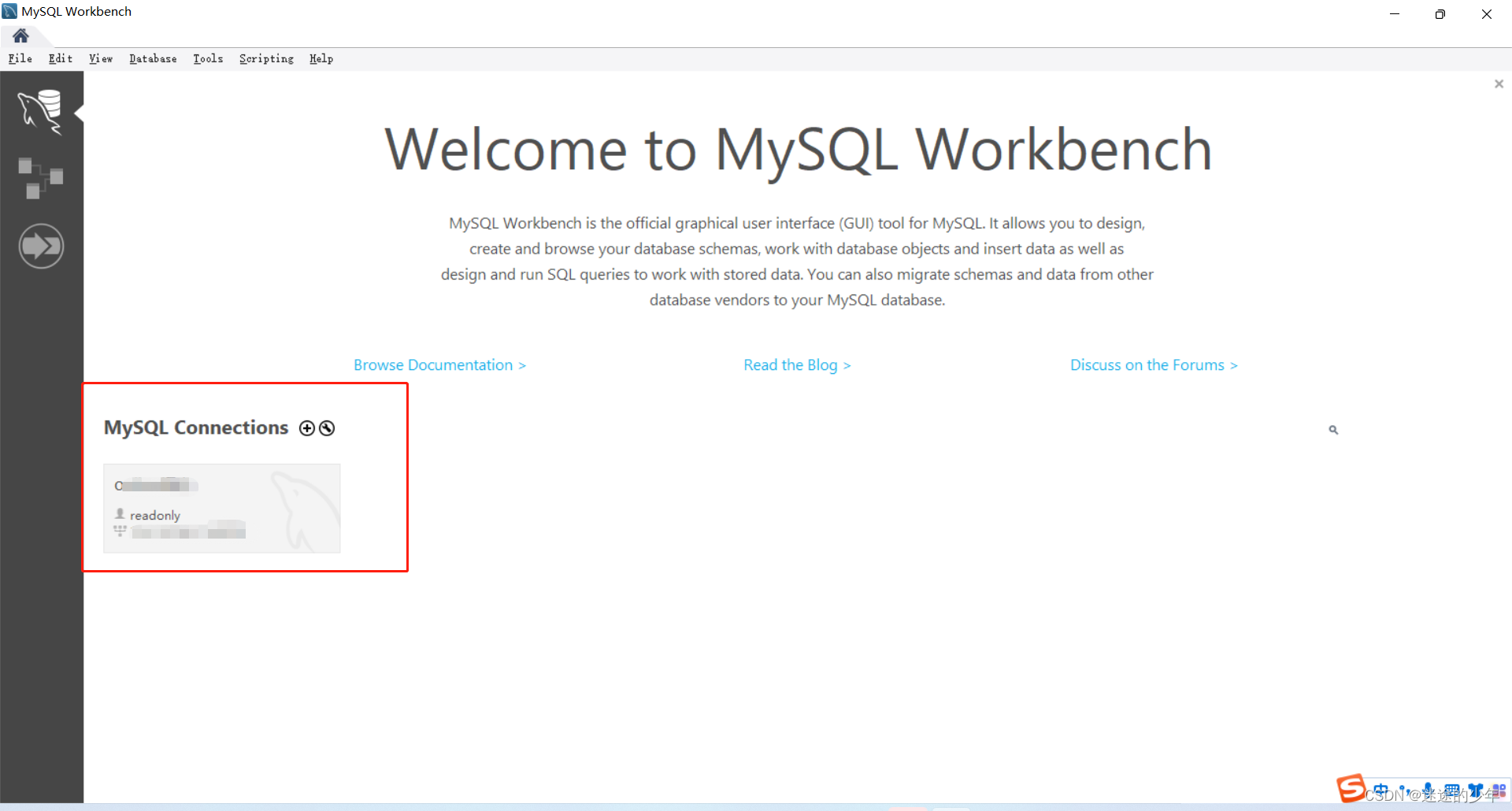Open Manage Connections wrench icon
The width and height of the screenshot is (1512, 811).
point(327,428)
